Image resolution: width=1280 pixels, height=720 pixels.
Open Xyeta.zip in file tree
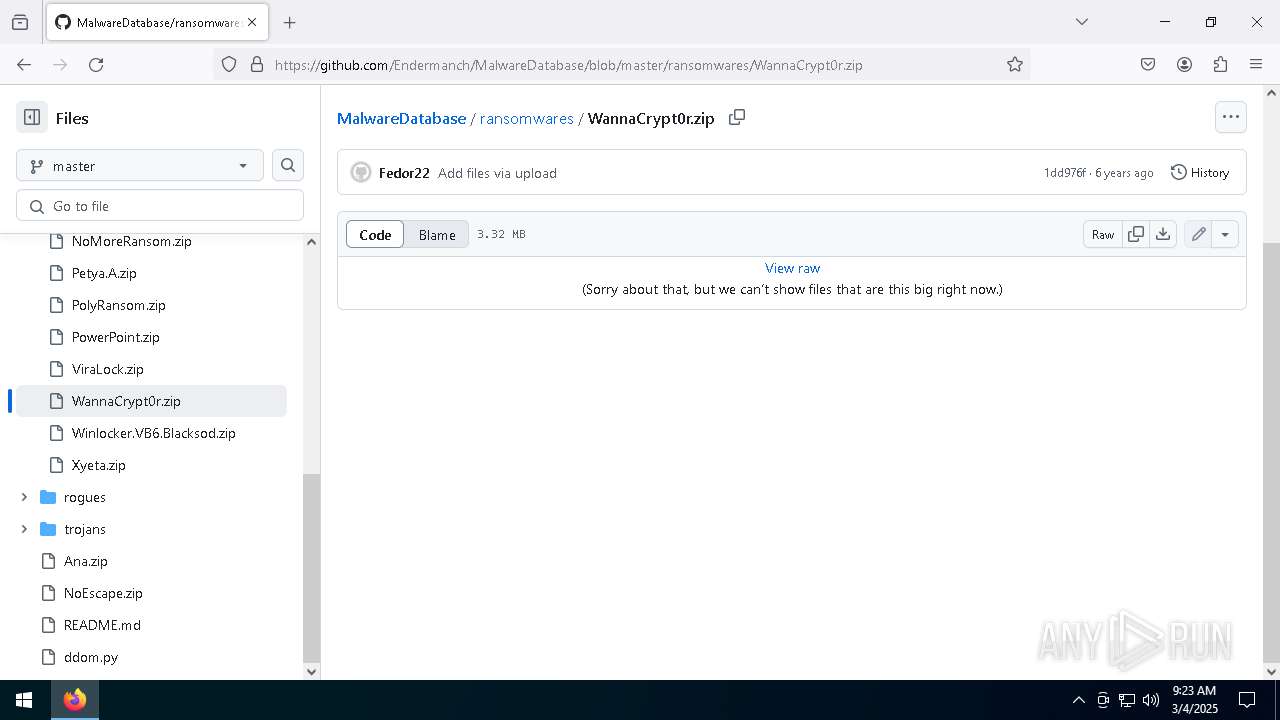(x=98, y=465)
